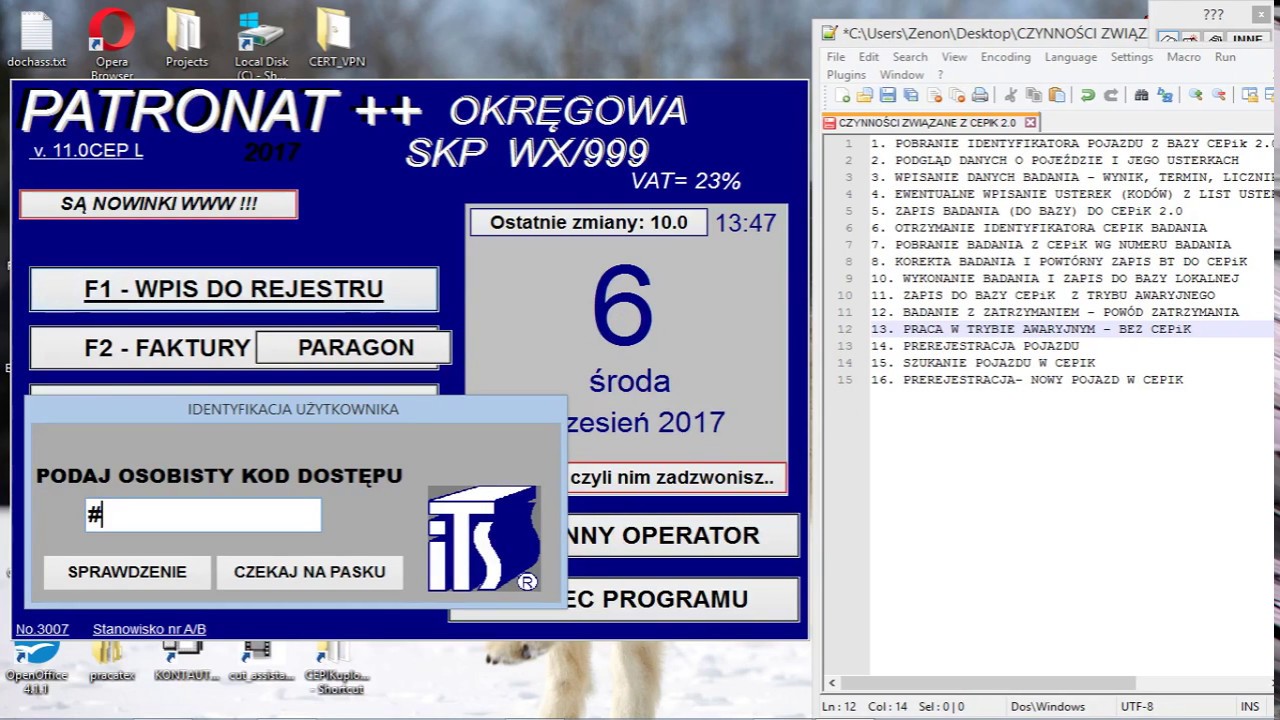Open the Settings menu in Notepad++
The image size is (1280, 720).
(1132, 57)
